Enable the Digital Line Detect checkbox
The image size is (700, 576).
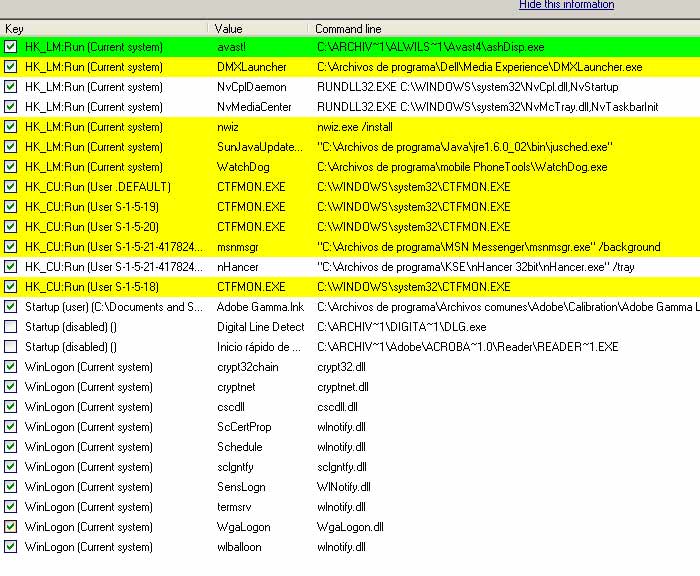[x=10, y=327]
